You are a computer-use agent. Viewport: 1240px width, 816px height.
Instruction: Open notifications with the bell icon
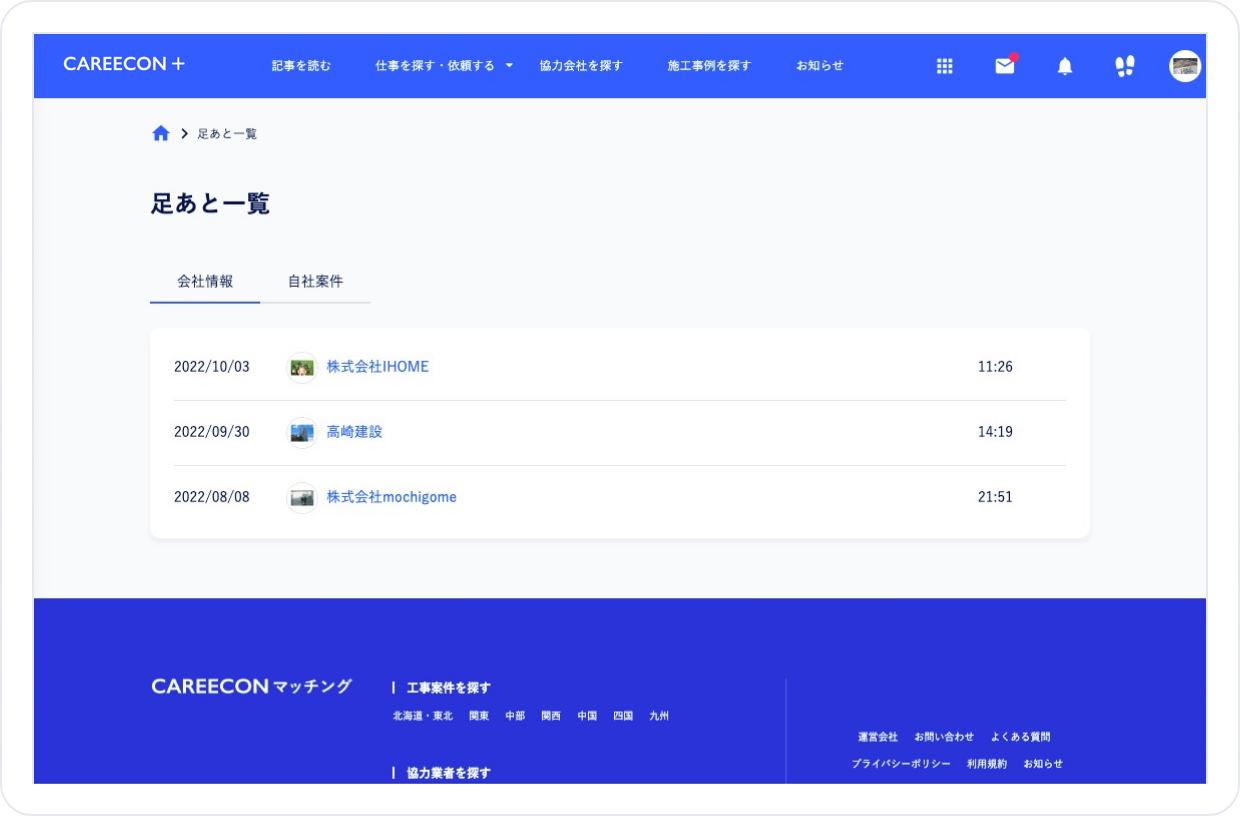pyautogui.click(x=1064, y=66)
